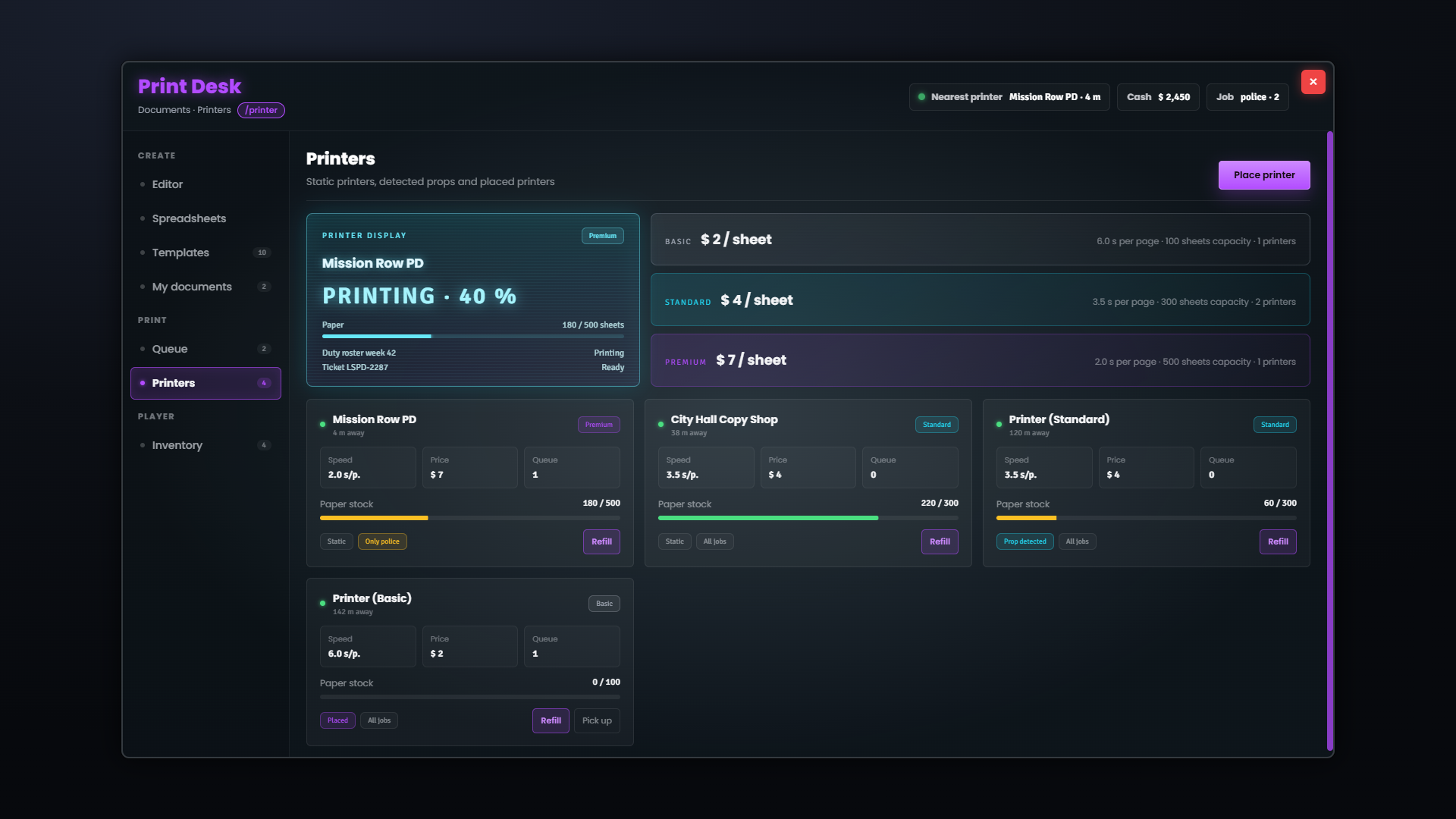Click the vertical scrollbar on the right
Image resolution: width=1456 pixels, height=819 pixels.
pyautogui.click(x=1329, y=441)
